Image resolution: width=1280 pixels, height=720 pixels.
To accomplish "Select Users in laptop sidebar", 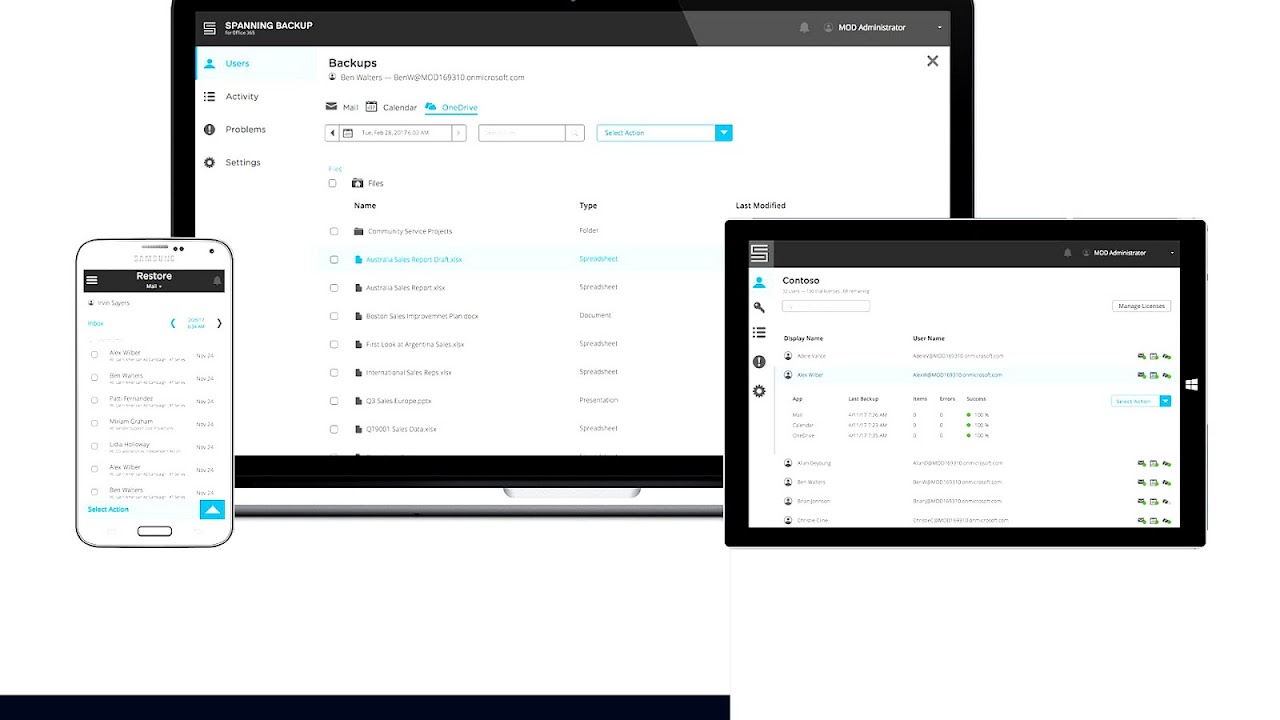I will coord(255,64).
